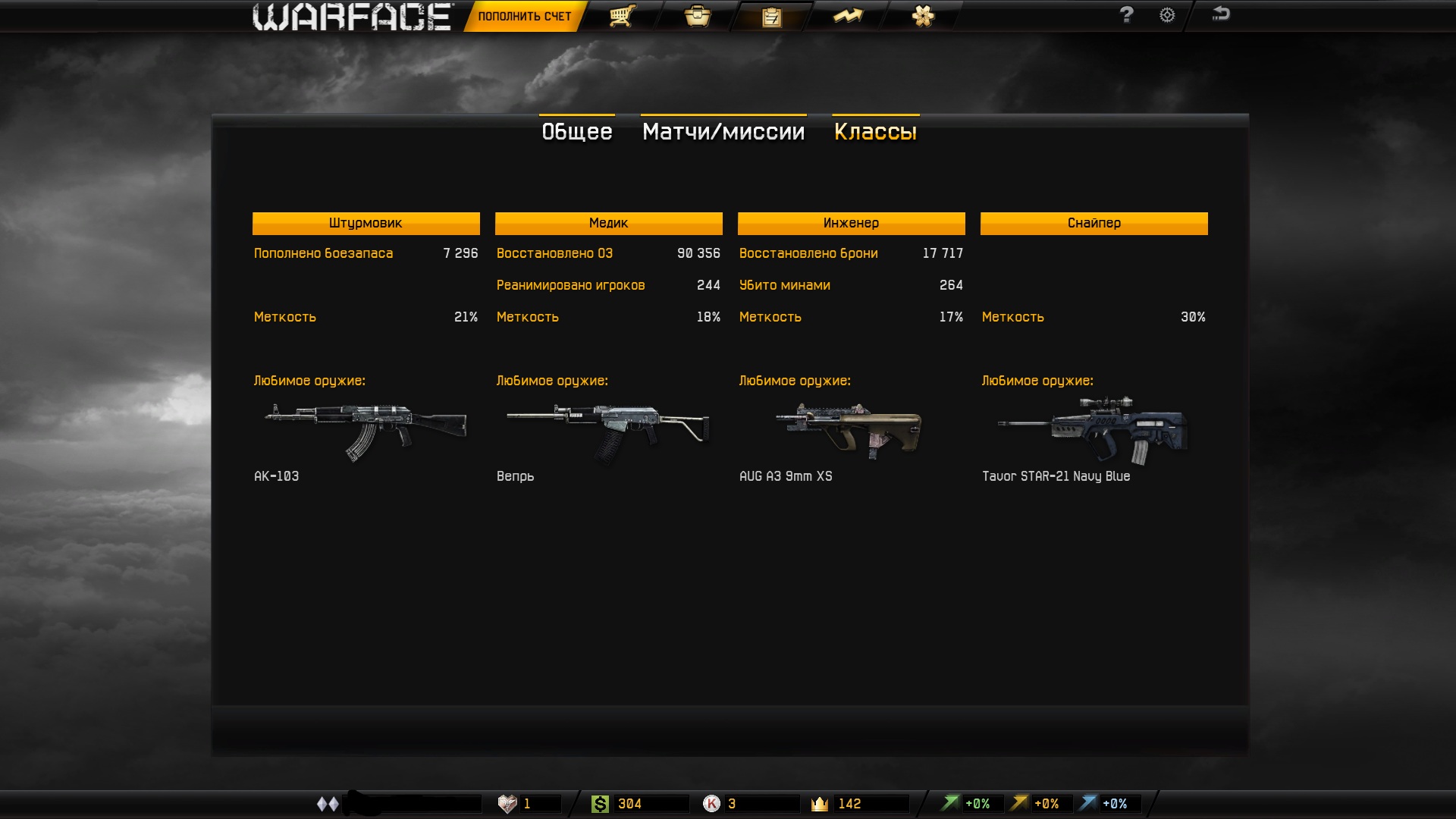Click the Реанимировано игроков stat label
1456x819 pixels.
571,285
